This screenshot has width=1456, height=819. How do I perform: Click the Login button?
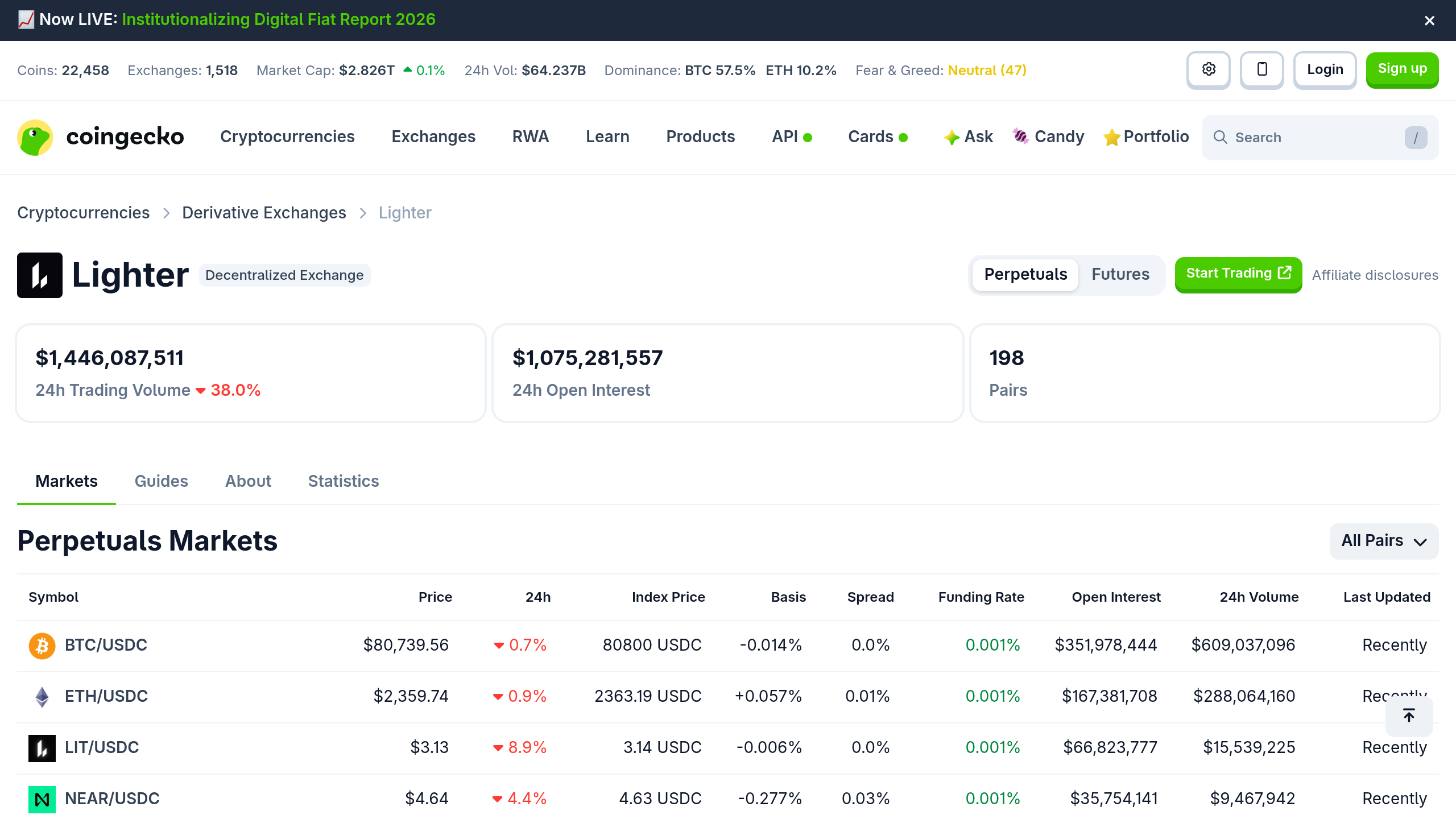pyautogui.click(x=1325, y=69)
